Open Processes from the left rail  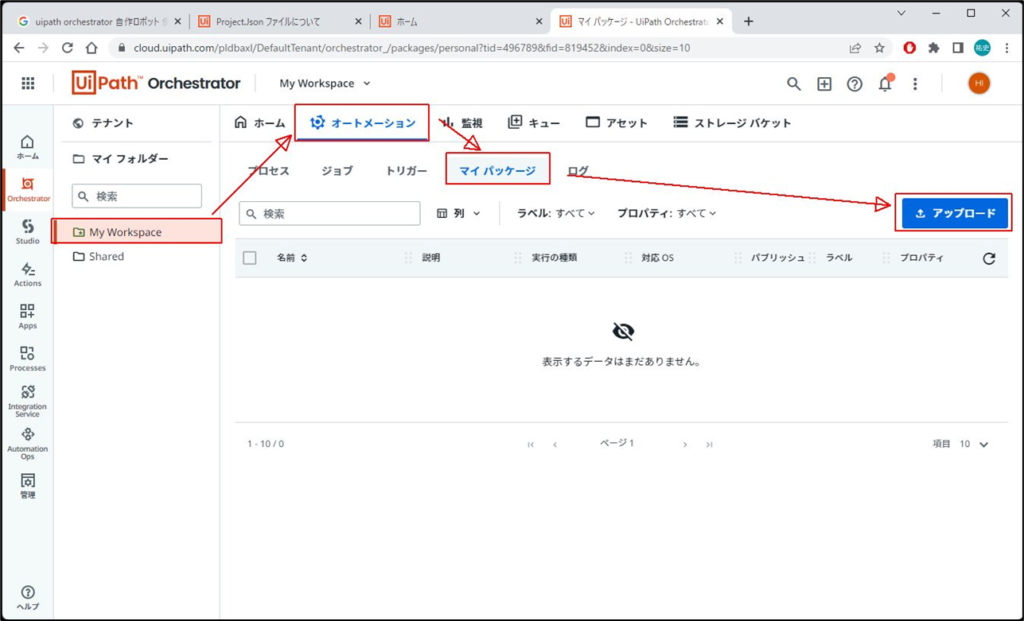tap(27, 359)
